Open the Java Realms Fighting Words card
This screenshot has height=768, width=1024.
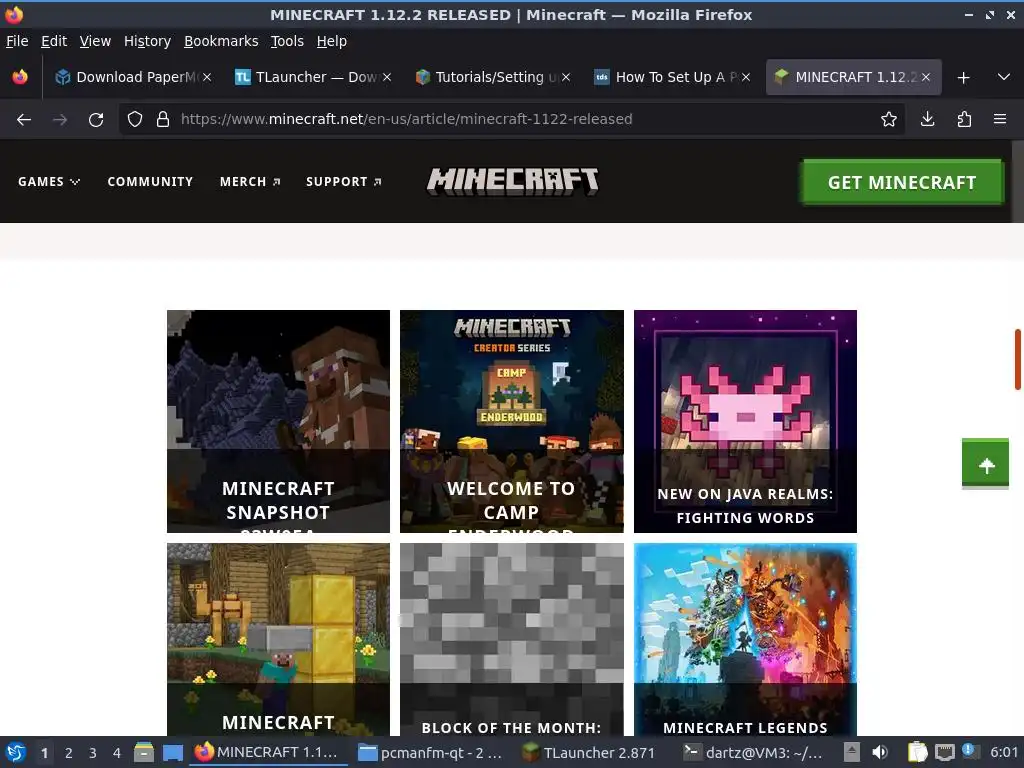click(745, 421)
